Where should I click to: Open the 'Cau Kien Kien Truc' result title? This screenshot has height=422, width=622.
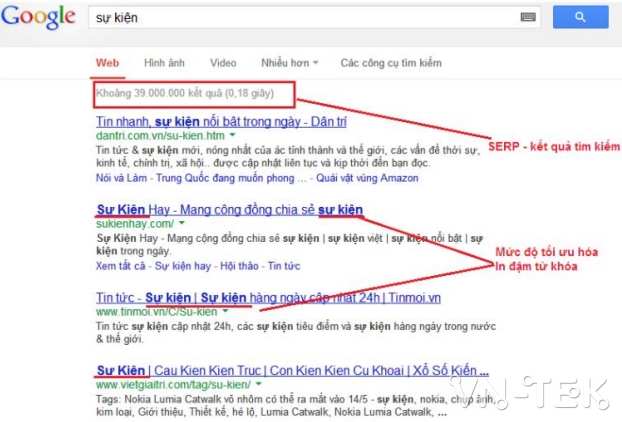pos(292,371)
